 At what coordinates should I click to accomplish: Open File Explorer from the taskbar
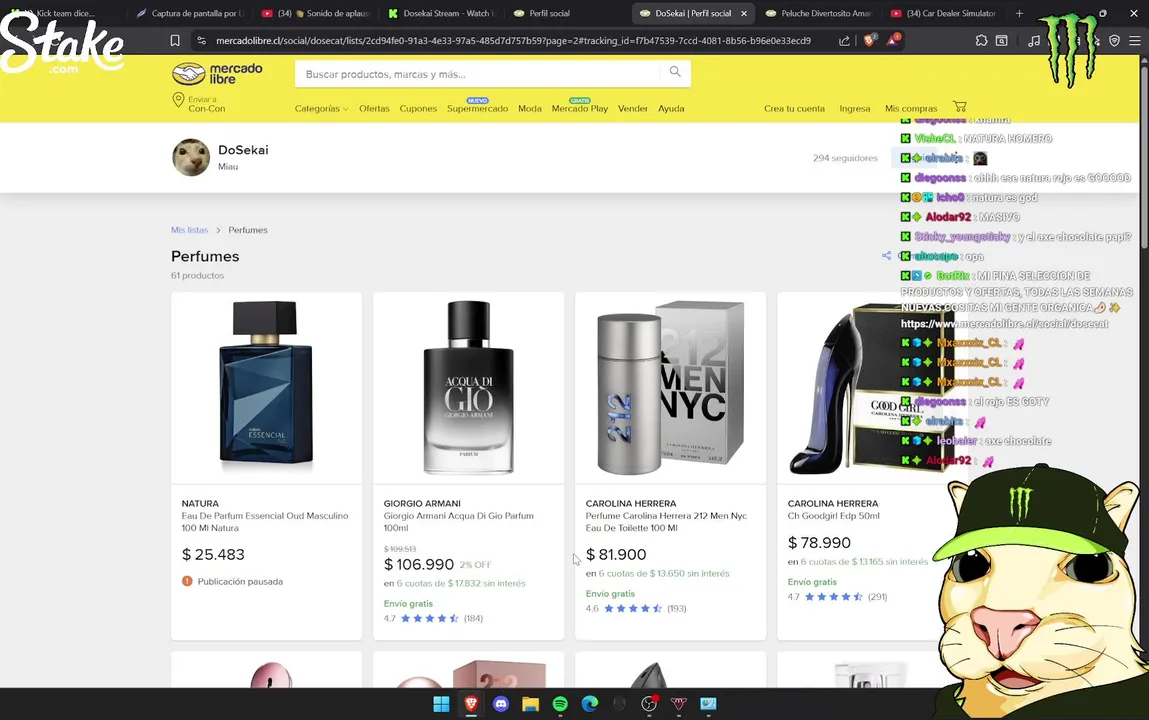click(x=531, y=704)
